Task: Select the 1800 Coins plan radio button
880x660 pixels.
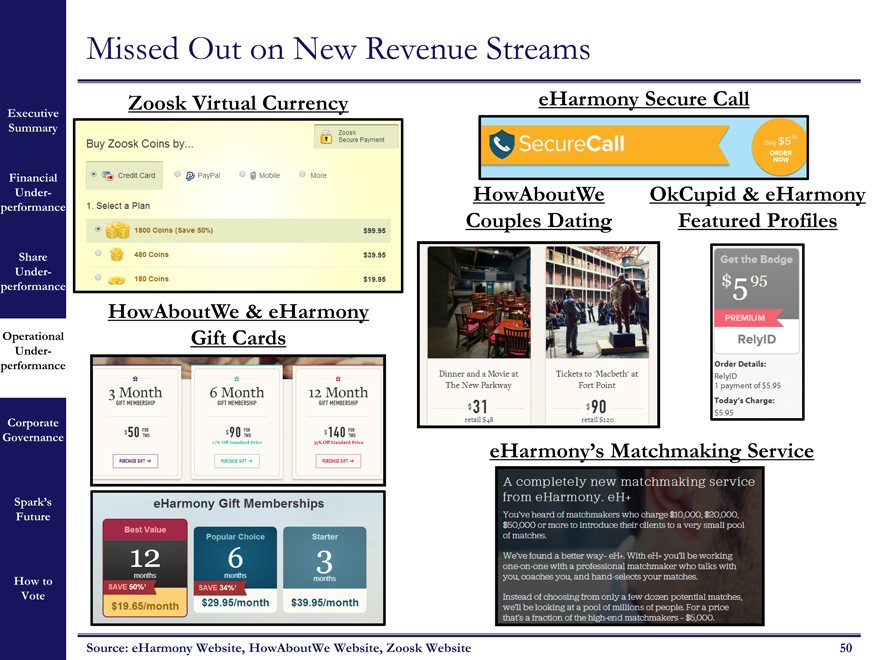Action: (98, 229)
